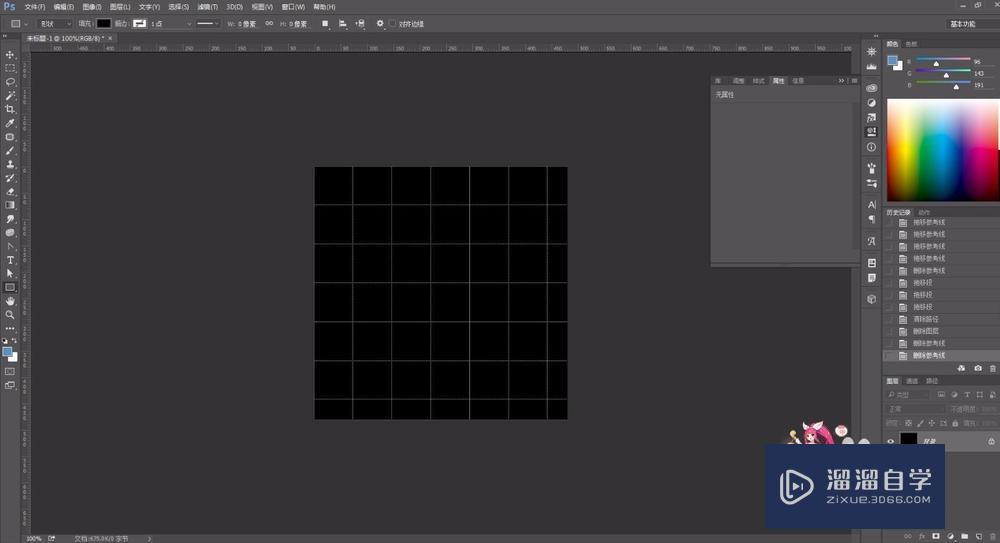The height and width of the screenshot is (543, 1000).
Task: Click the fill color swatch in options bar
Action: pos(104,24)
